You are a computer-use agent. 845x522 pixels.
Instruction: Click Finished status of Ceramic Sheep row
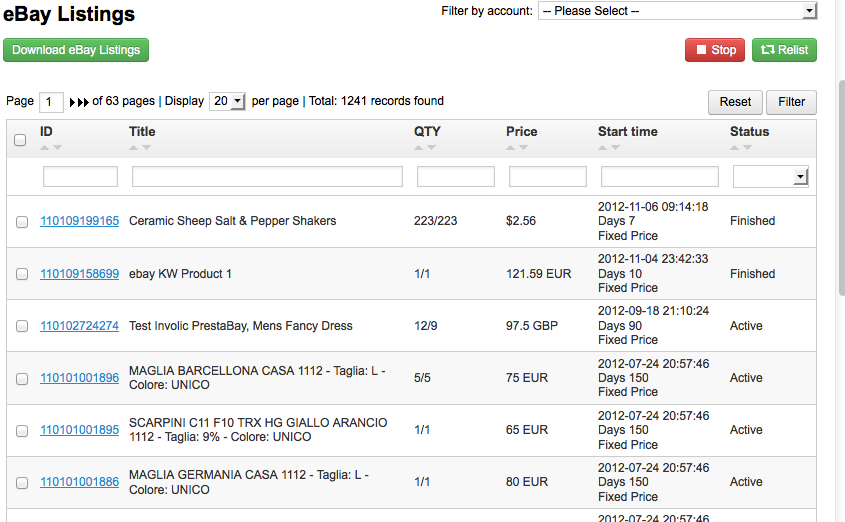[x=752, y=221]
